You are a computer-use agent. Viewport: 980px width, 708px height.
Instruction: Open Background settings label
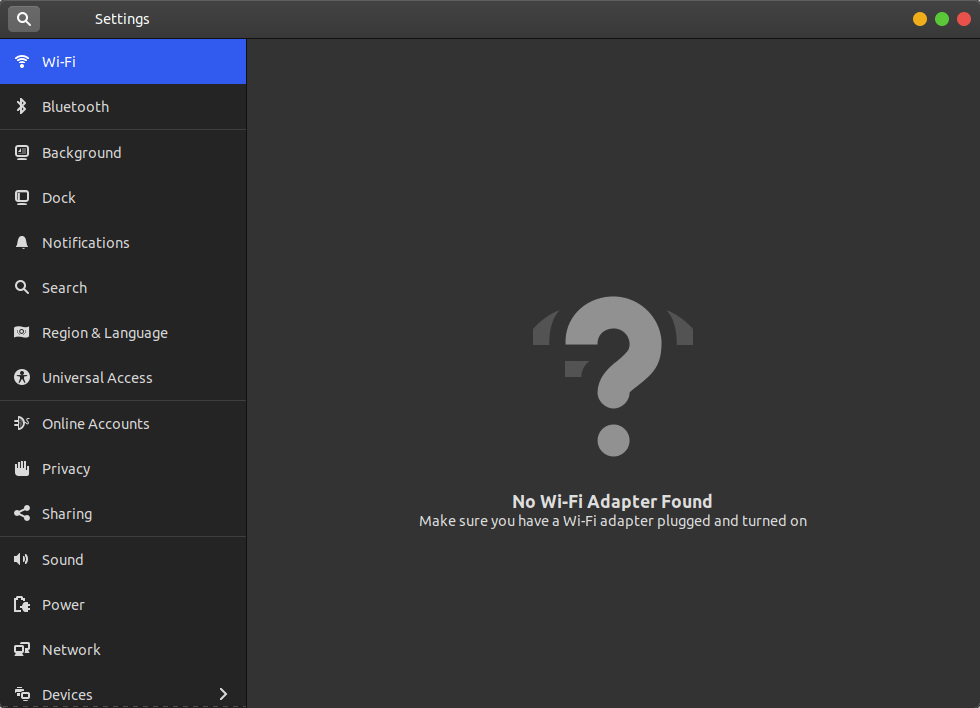click(82, 153)
